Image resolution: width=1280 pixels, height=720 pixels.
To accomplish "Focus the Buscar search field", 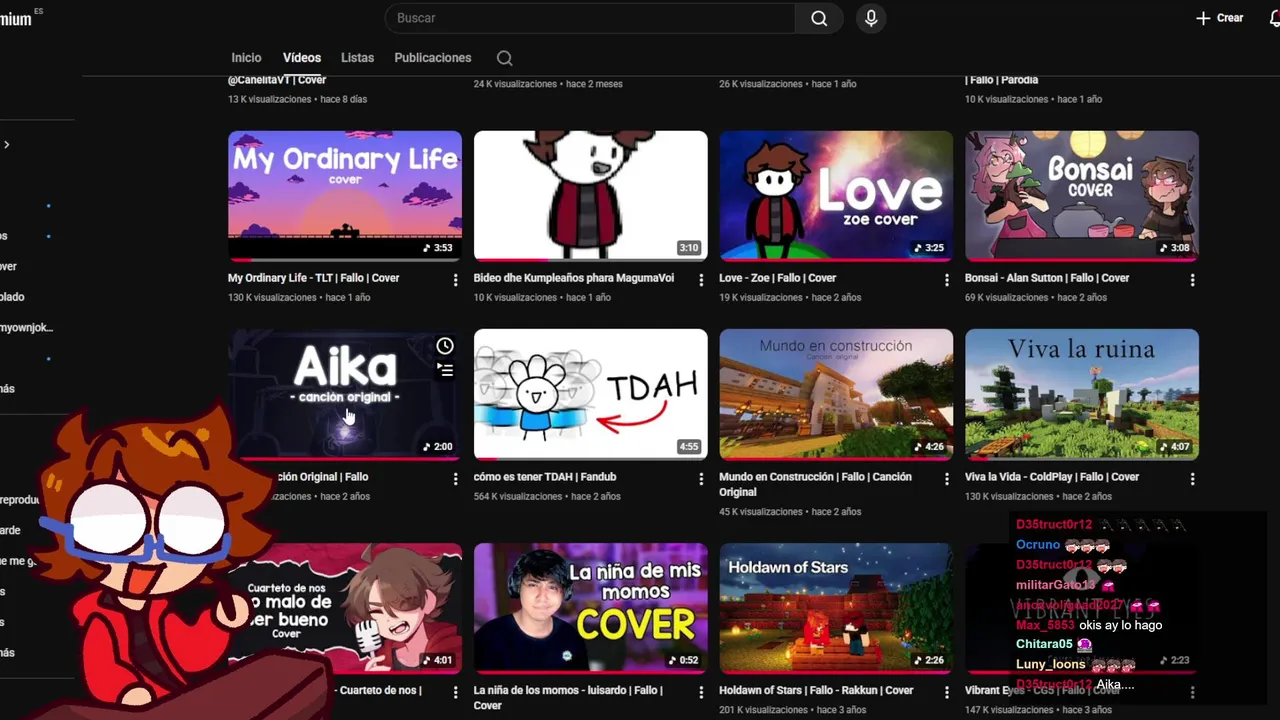I will 590,18.
